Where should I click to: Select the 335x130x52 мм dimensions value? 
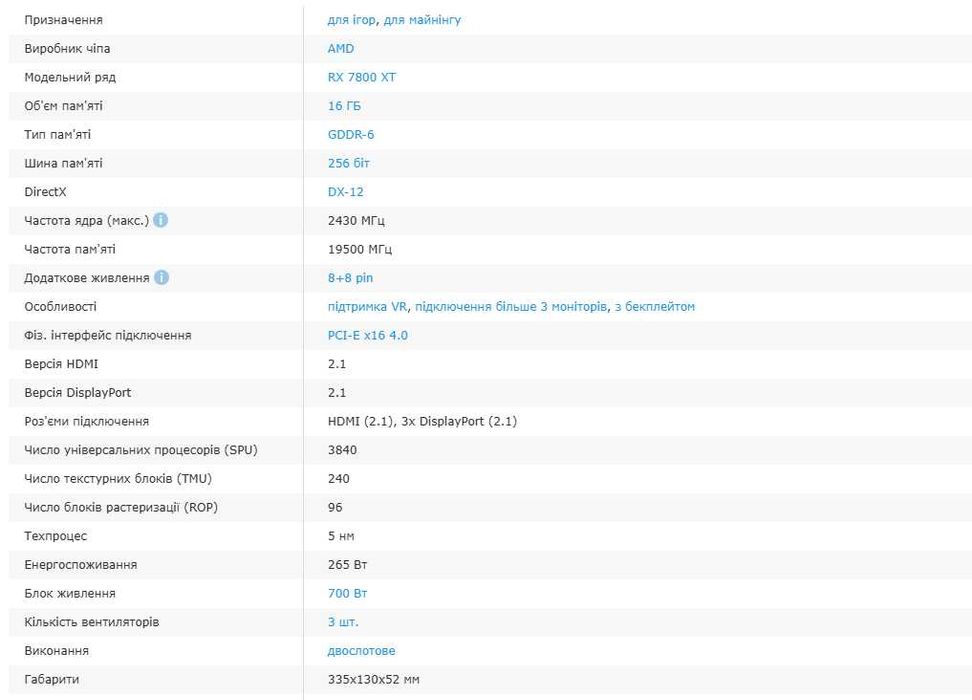point(373,680)
